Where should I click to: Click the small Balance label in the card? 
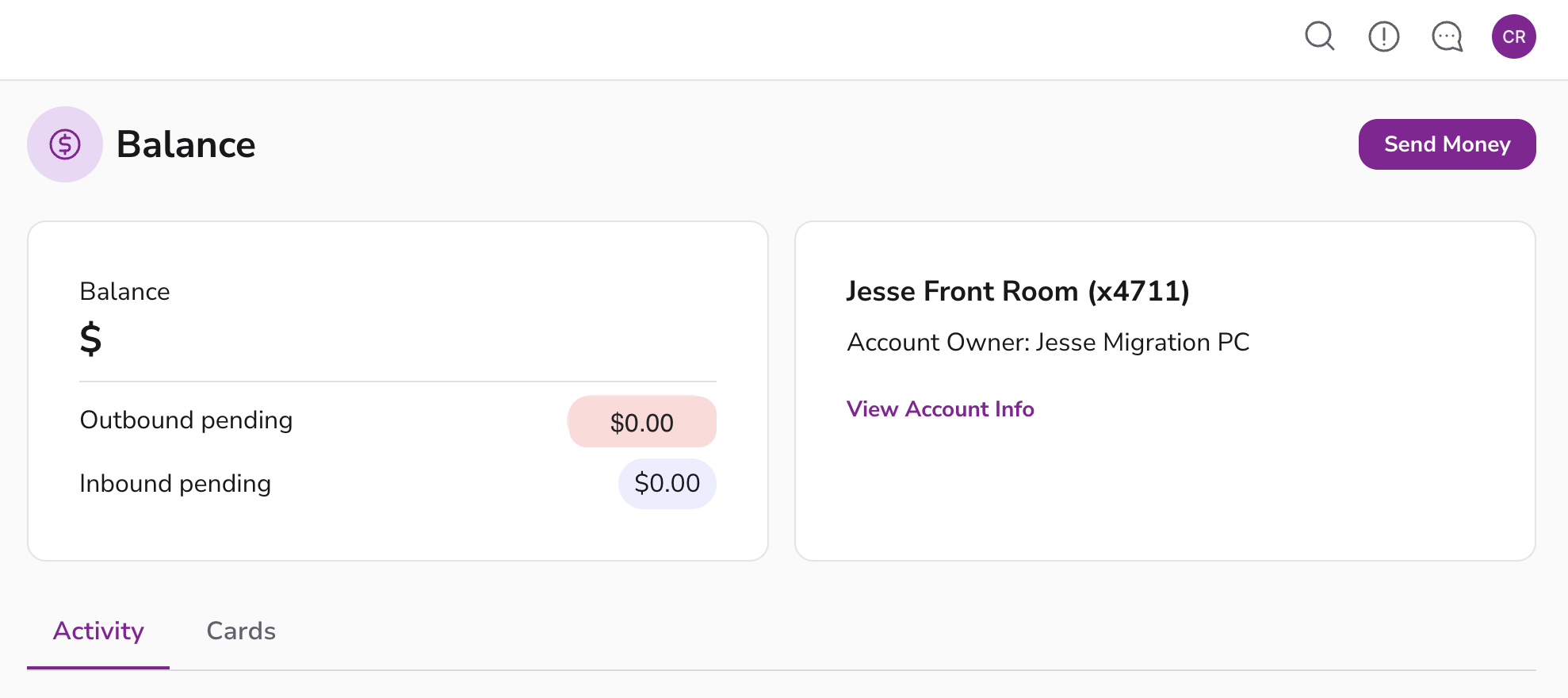point(124,292)
